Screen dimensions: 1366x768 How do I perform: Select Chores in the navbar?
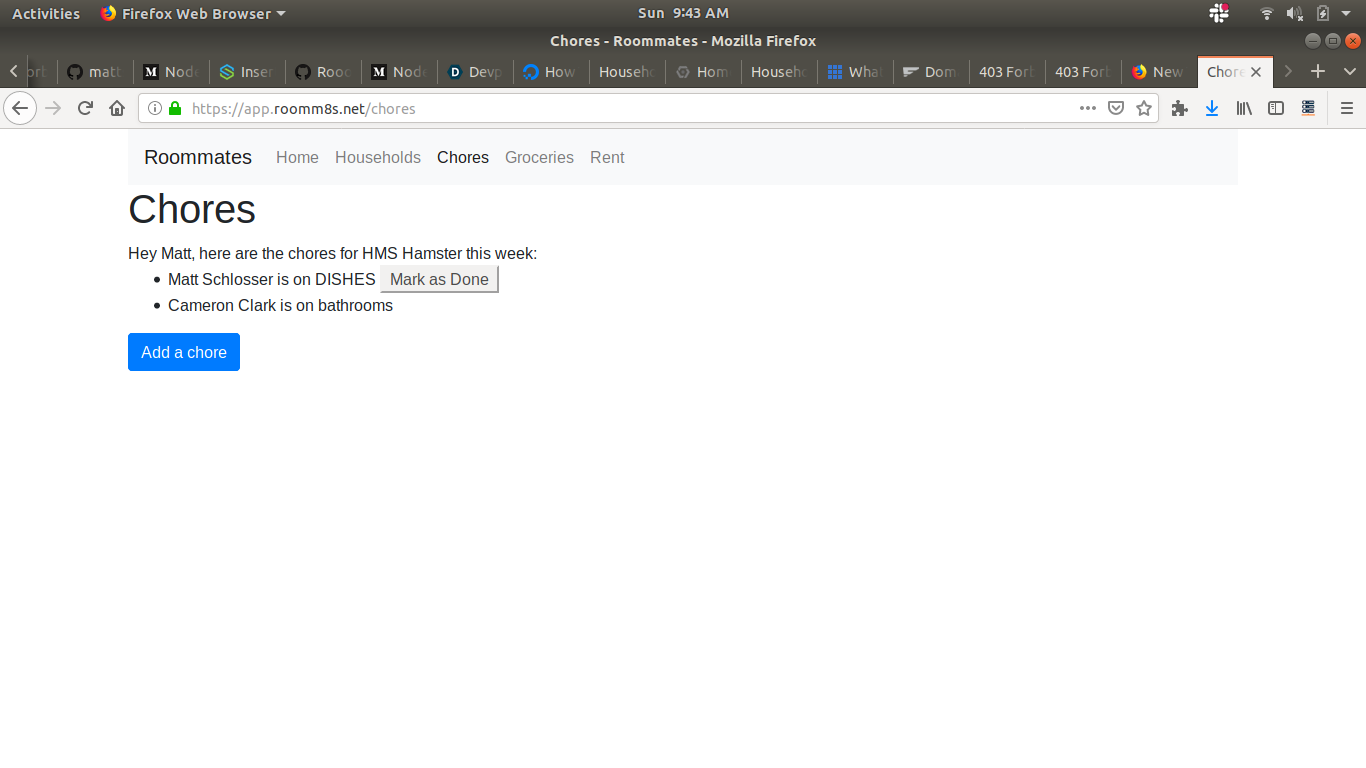pyautogui.click(x=463, y=157)
